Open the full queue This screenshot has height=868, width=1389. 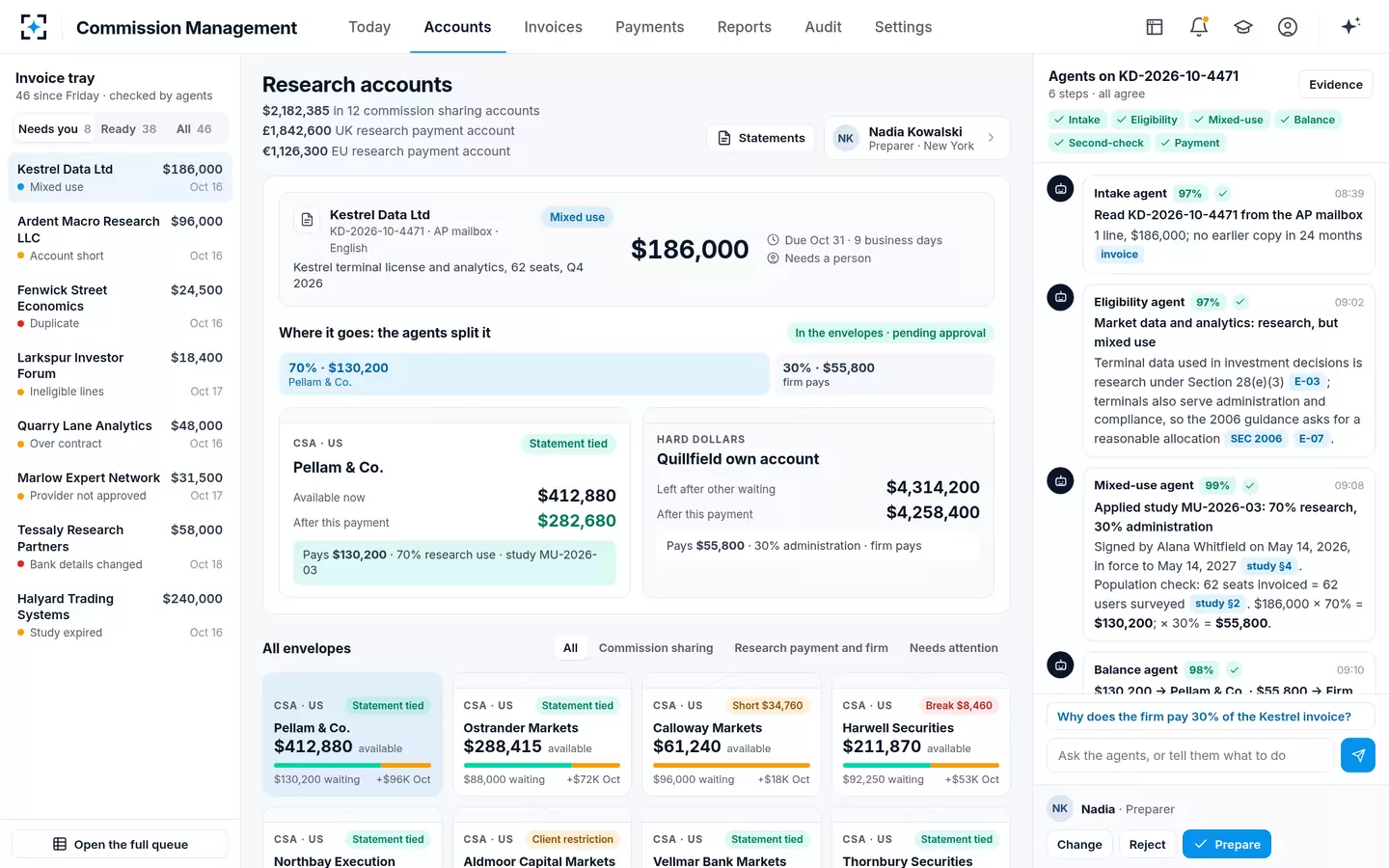[x=120, y=844]
